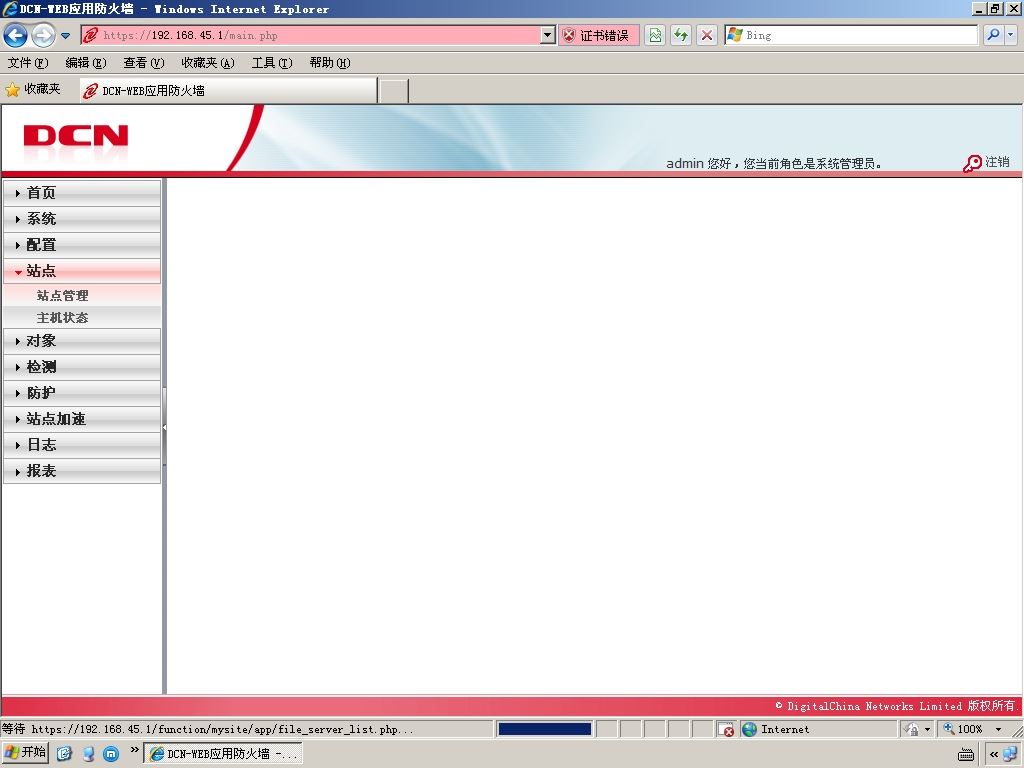Expand the 系统 sidebar menu
Image resolution: width=1024 pixels, height=768 pixels.
coord(82,219)
